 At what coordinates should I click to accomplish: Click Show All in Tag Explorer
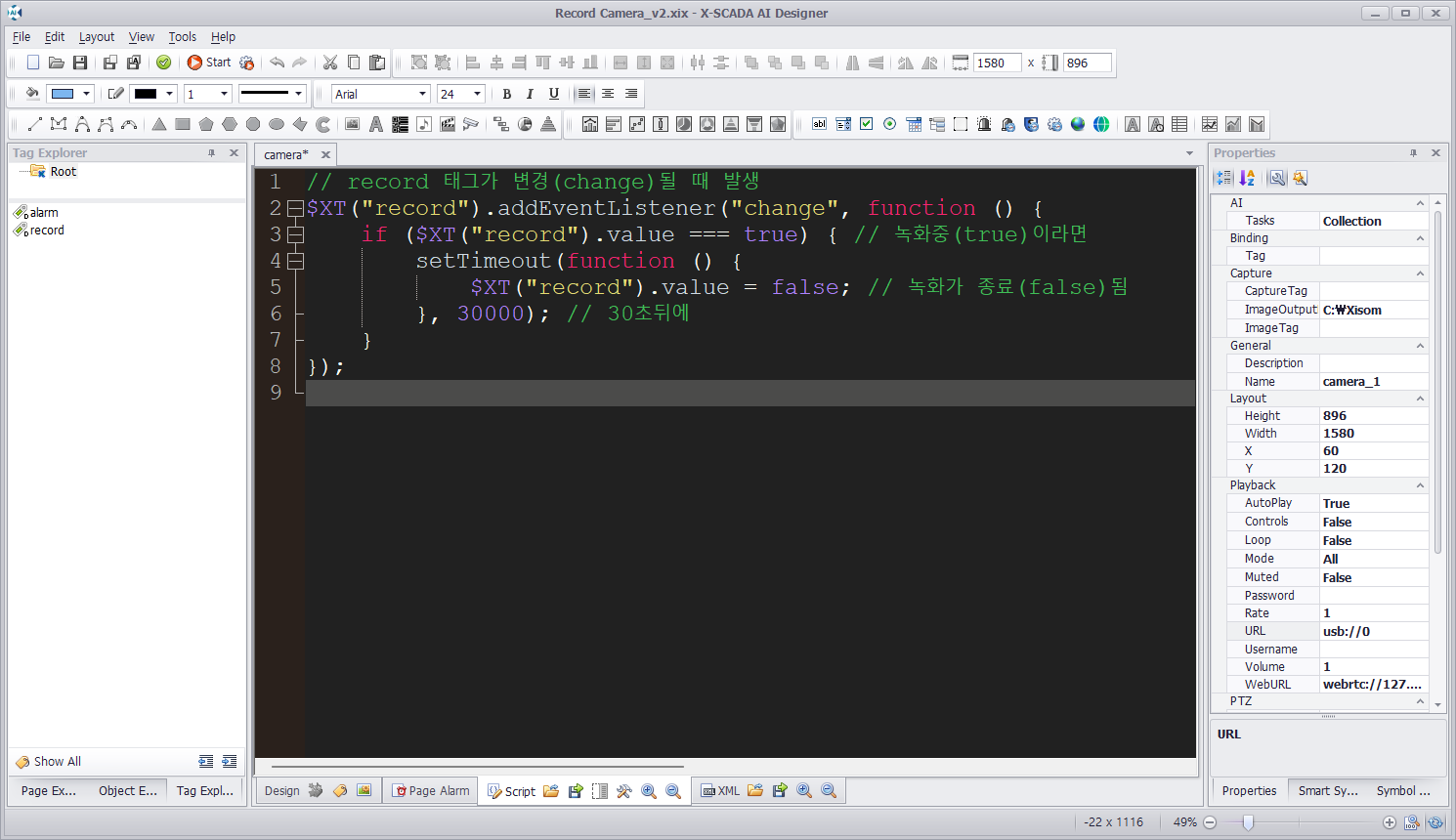(57, 762)
